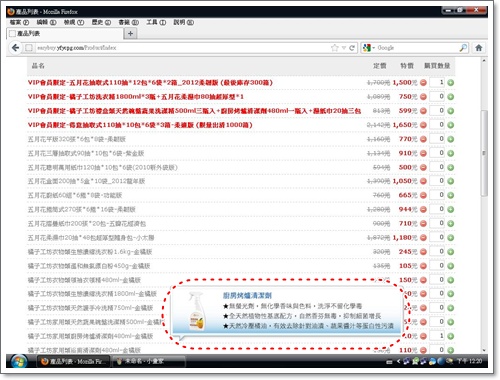This screenshot has width=500, height=380.
Task: Open the 檢視 menu
Action: 74,22
